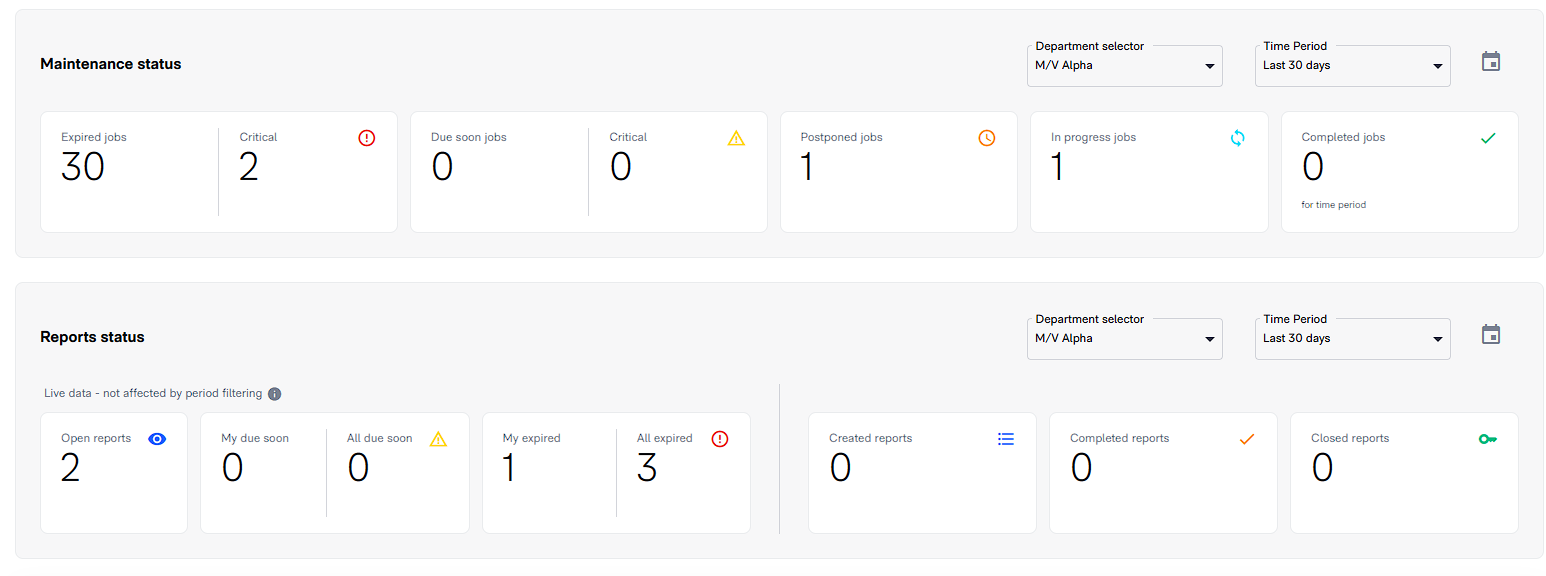The width and height of the screenshot is (1546, 576).
Task: Click the green key icon on Closed reports
Action: coord(1487,439)
